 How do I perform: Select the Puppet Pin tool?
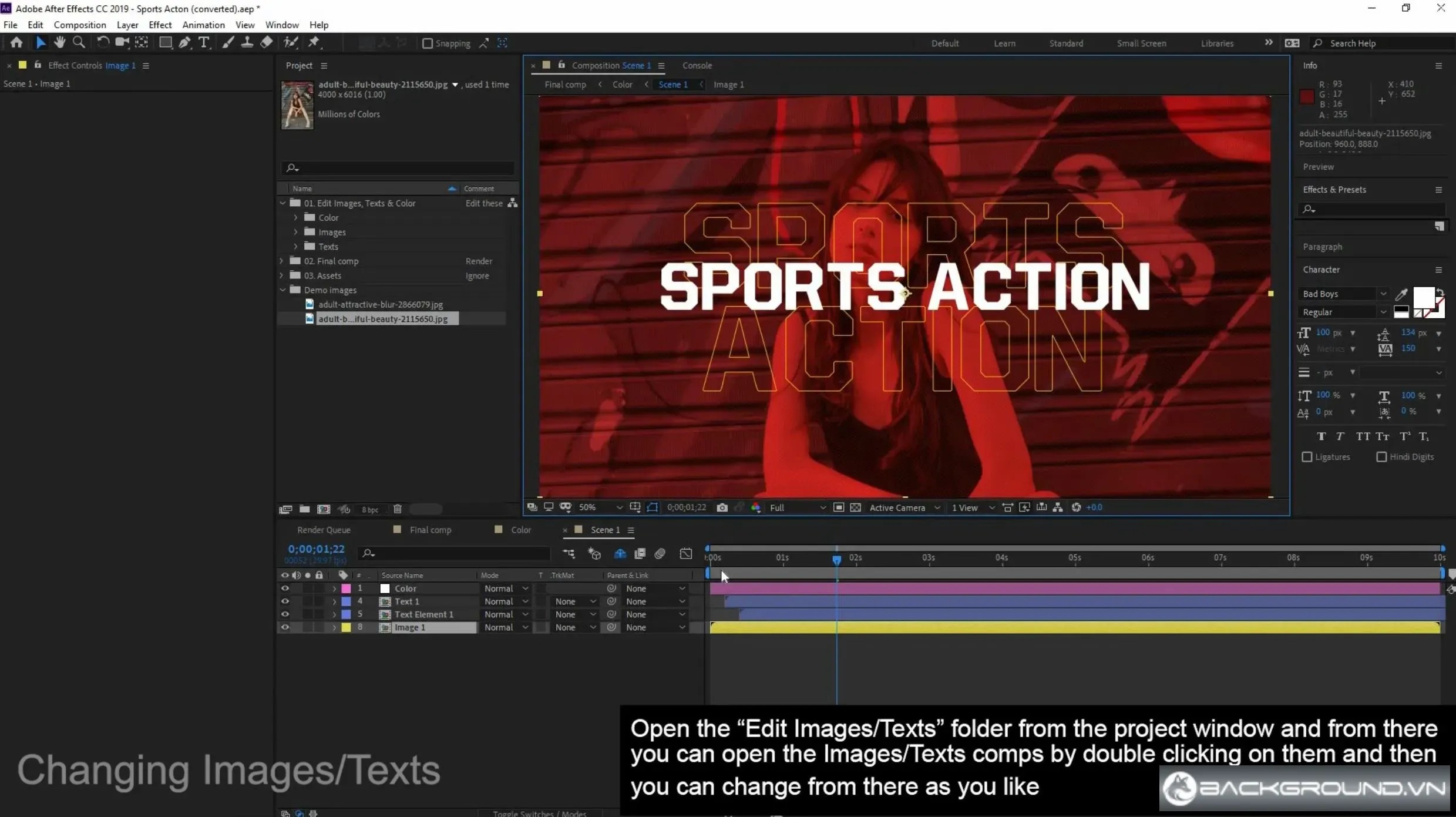click(x=314, y=42)
